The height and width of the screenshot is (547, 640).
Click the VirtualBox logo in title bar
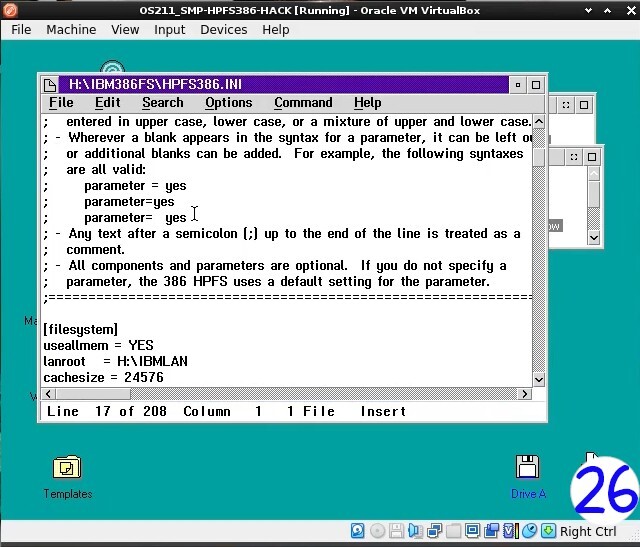(10, 10)
